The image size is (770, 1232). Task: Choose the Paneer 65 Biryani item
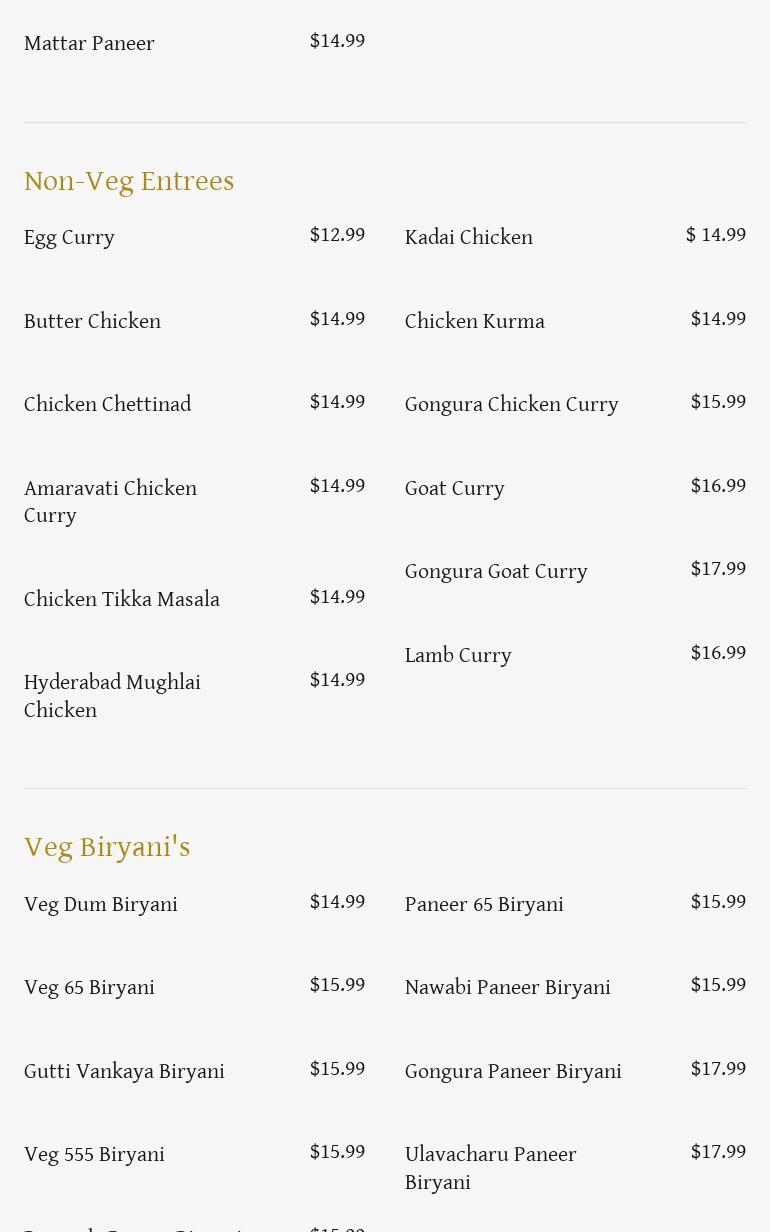pos(484,905)
